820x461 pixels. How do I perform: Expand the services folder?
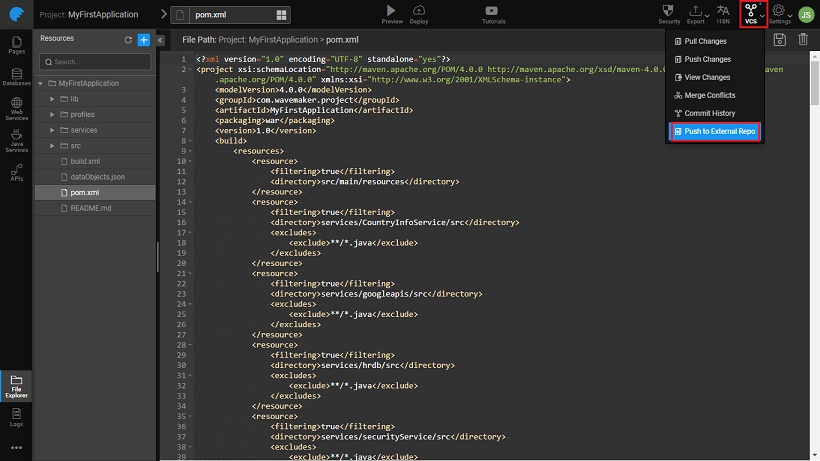(52, 130)
